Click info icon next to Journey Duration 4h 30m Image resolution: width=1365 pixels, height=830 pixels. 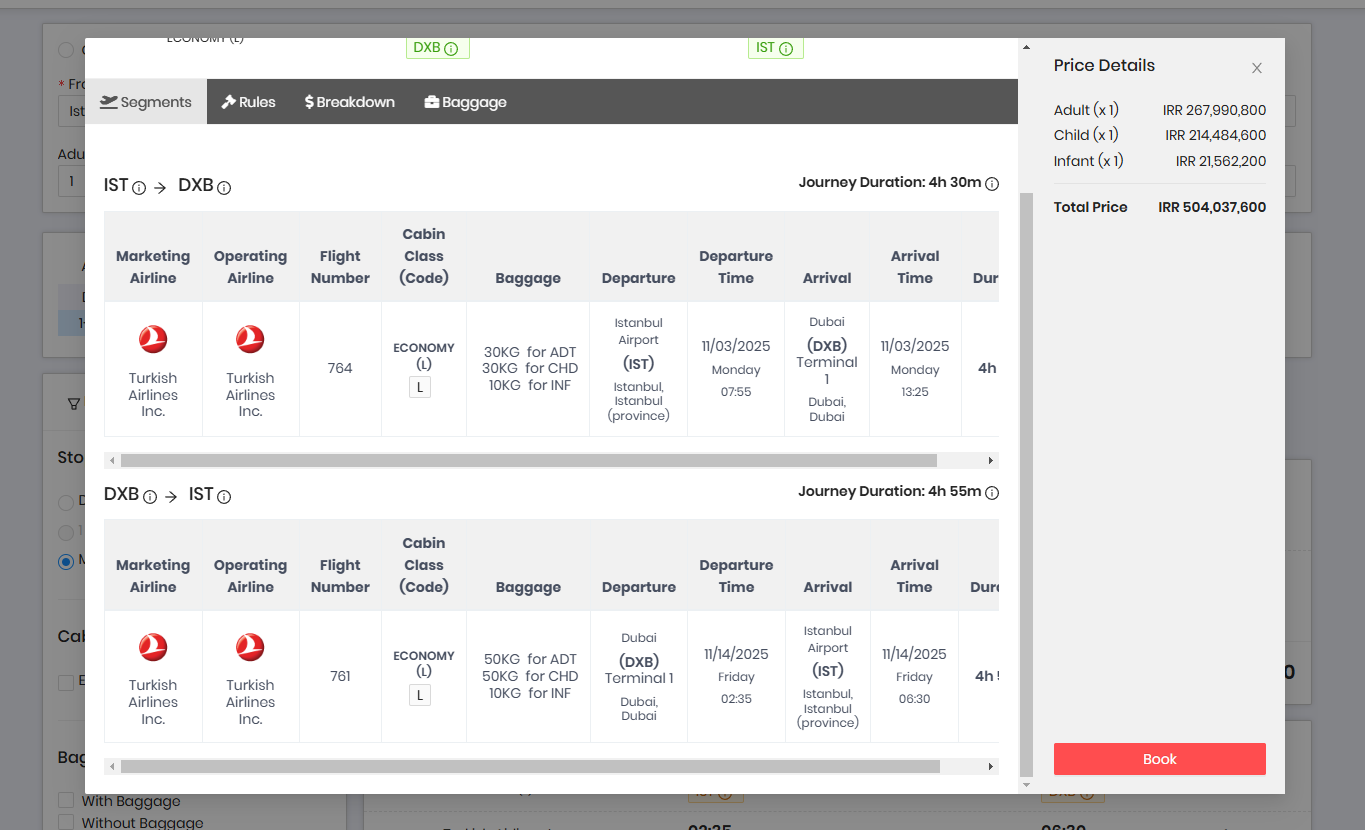tap(992, 184)
